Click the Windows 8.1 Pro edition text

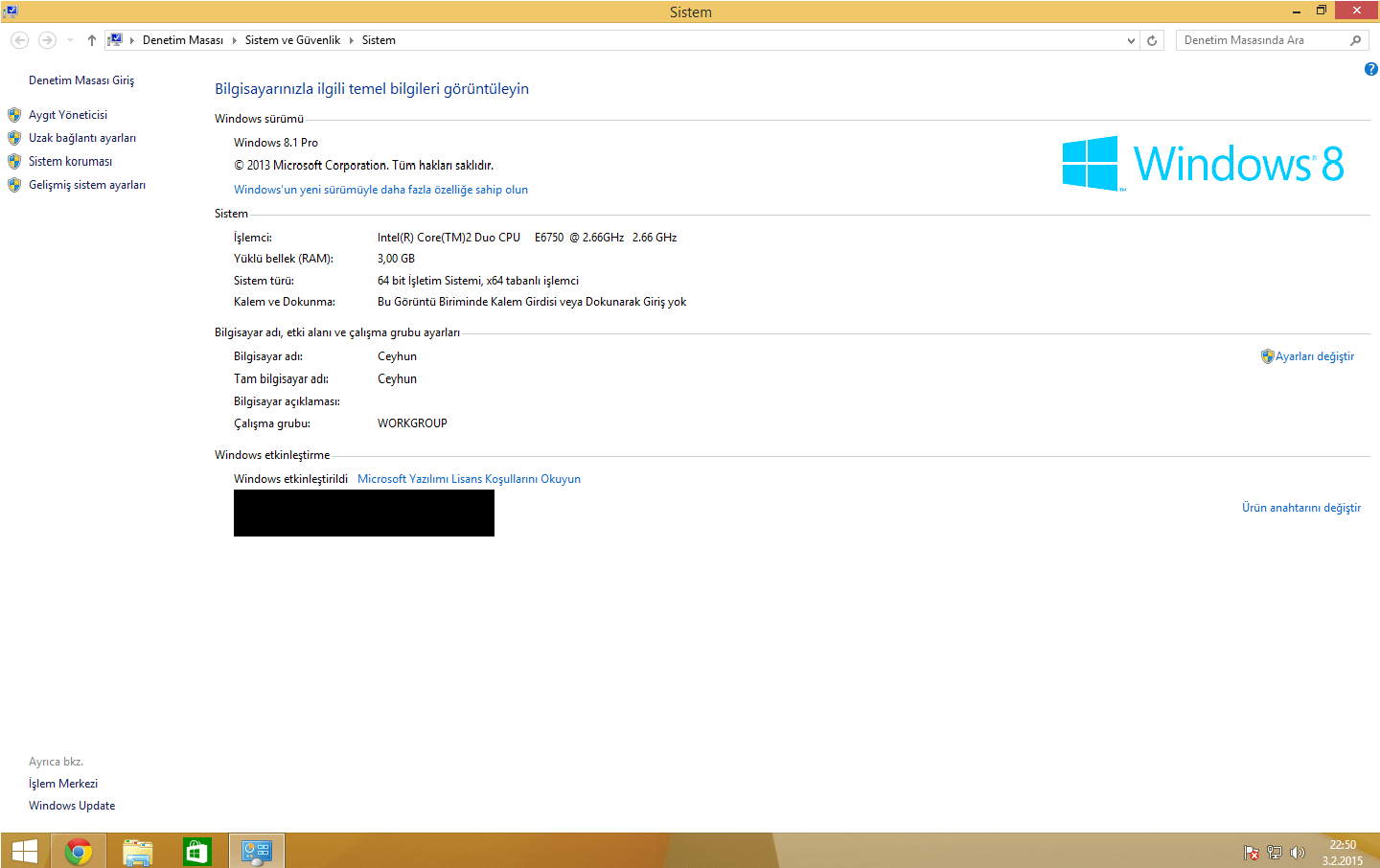click(276, 143)
